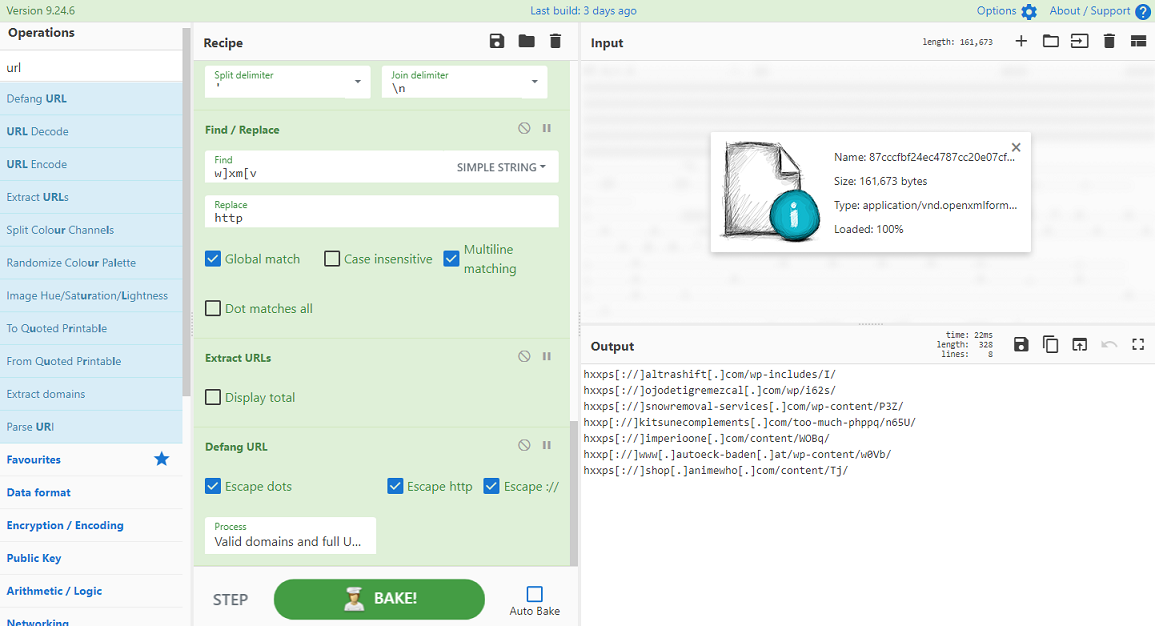Disable the Find / Replace operation
This screenshot has height=626, width=1155.
[524, 128]
